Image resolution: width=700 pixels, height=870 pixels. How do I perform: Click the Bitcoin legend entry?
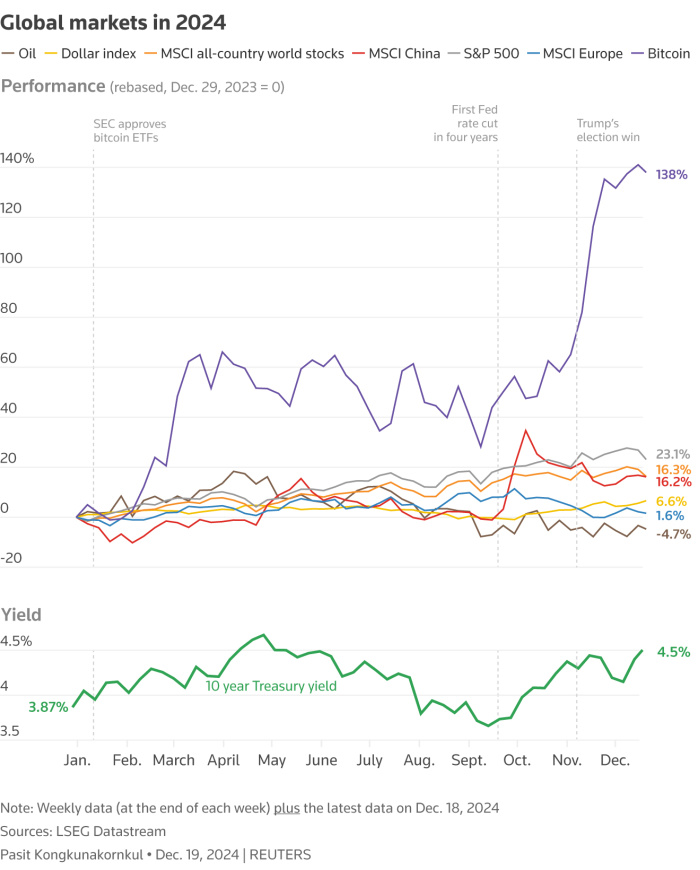pos(663,53)
